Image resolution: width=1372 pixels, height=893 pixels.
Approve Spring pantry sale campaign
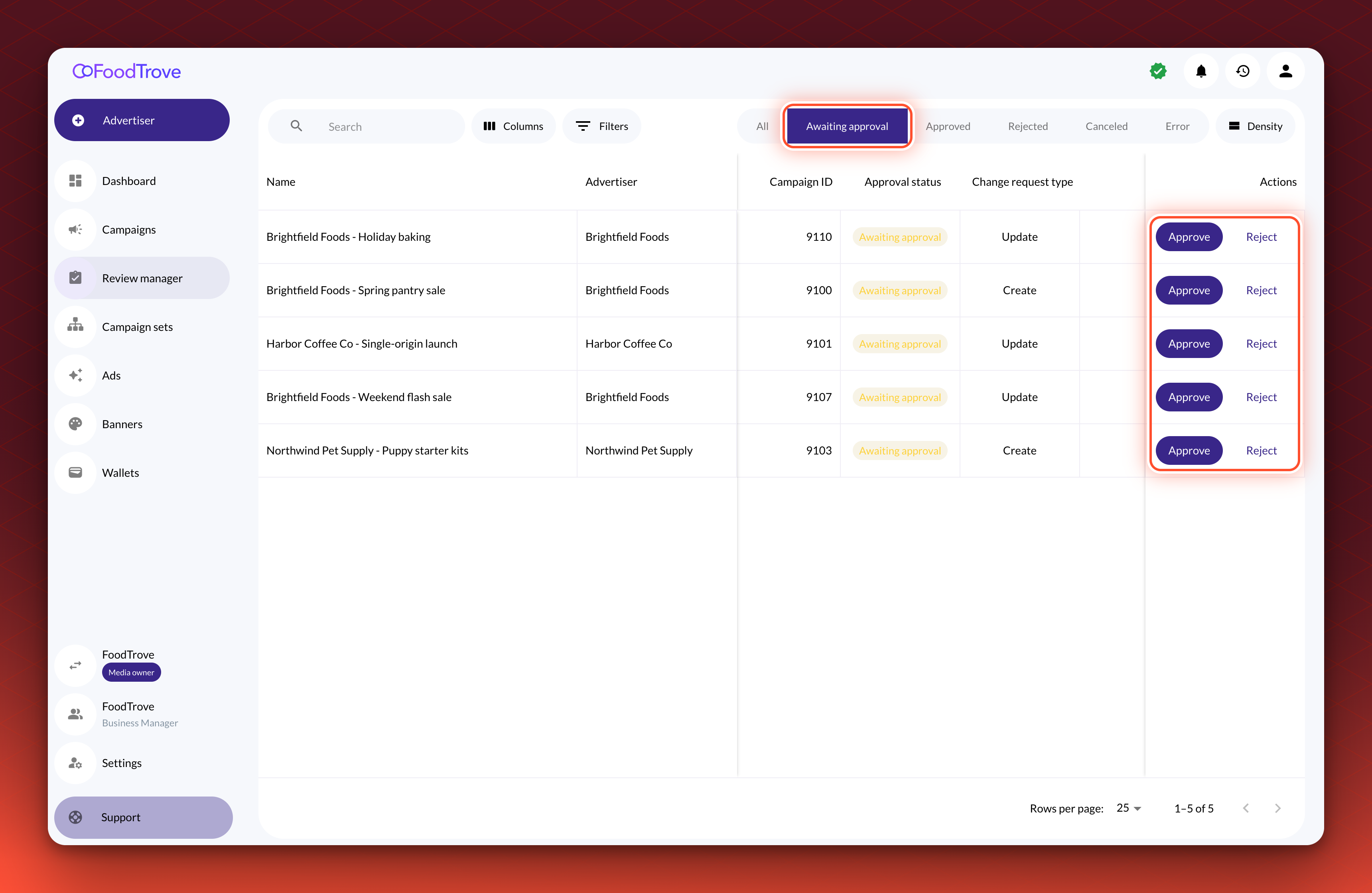pos(1189,290)
